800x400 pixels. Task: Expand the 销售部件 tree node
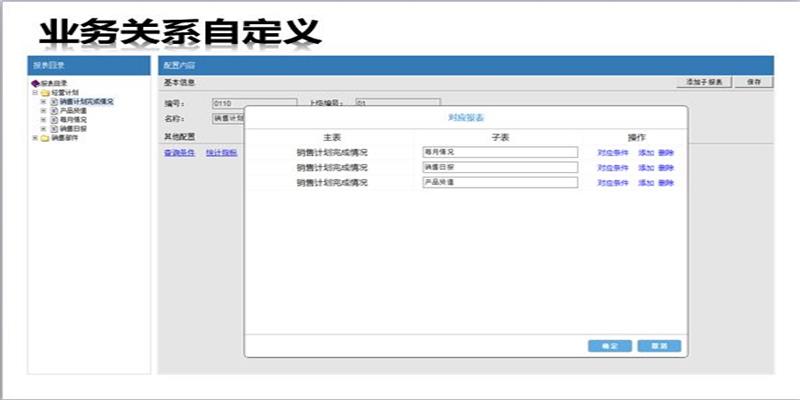[x=35, y=138]
